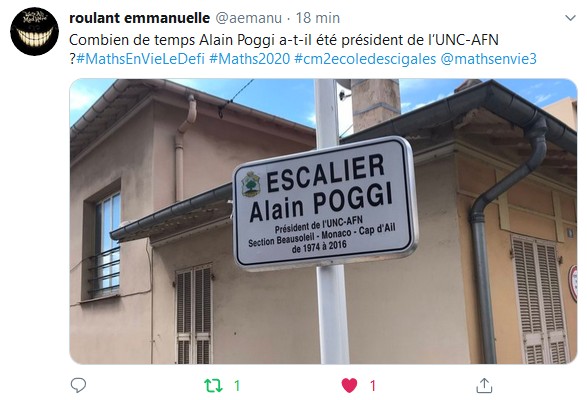Open the #MathsEnVieLeDefi hashtag
587x400 pixels.
point(140,59)
